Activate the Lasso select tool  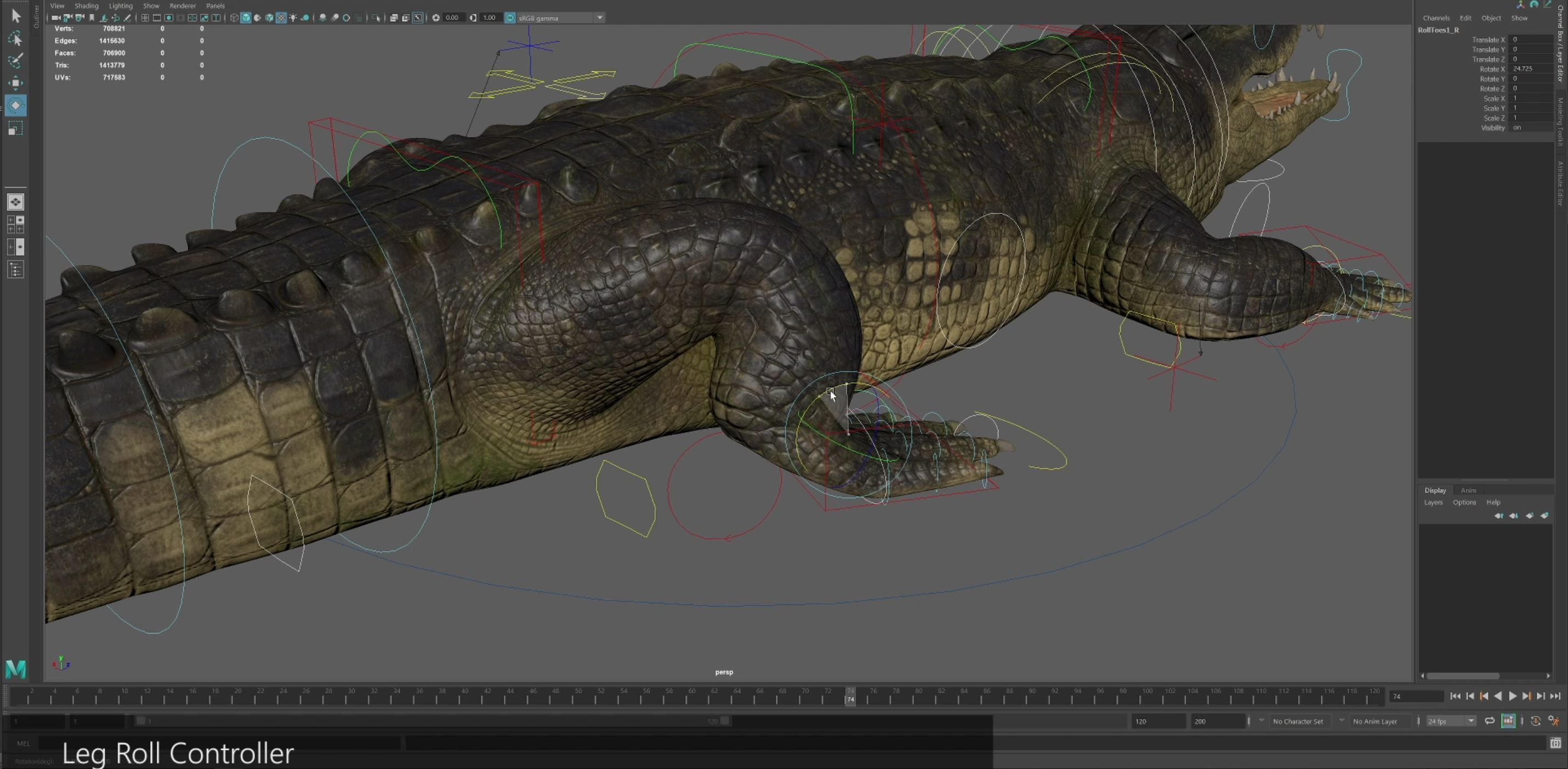[16, 38]
